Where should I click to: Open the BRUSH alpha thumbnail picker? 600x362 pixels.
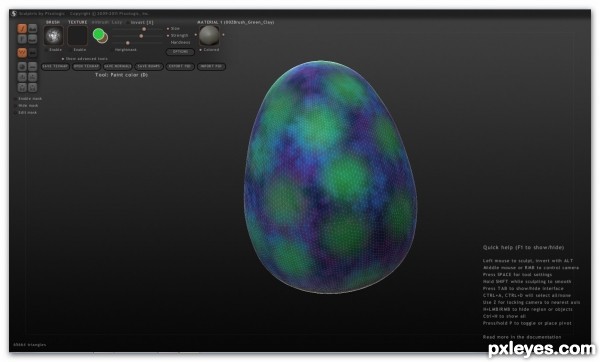pyautogui.click(x=53, y=36)
